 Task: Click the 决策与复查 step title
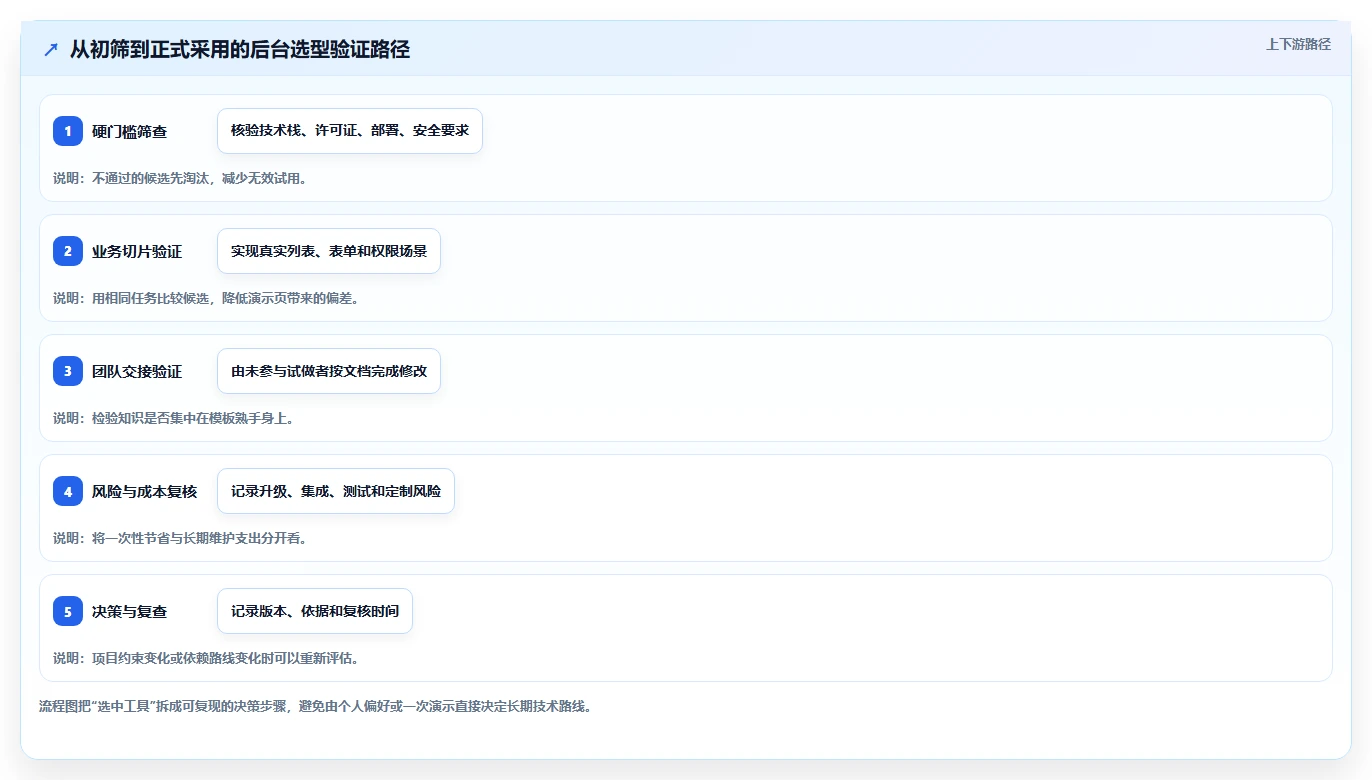coord(129,612)
